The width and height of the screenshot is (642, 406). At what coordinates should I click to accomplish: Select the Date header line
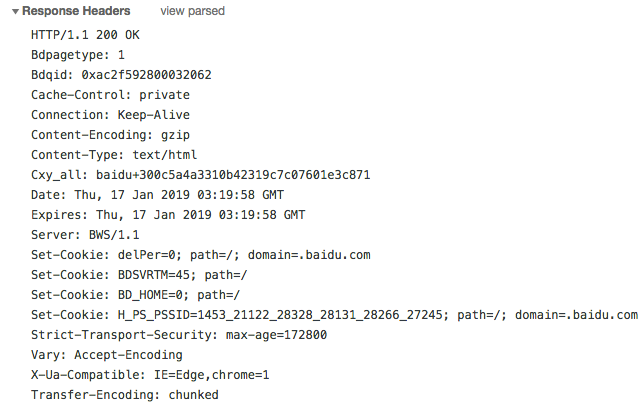point(157,195)
